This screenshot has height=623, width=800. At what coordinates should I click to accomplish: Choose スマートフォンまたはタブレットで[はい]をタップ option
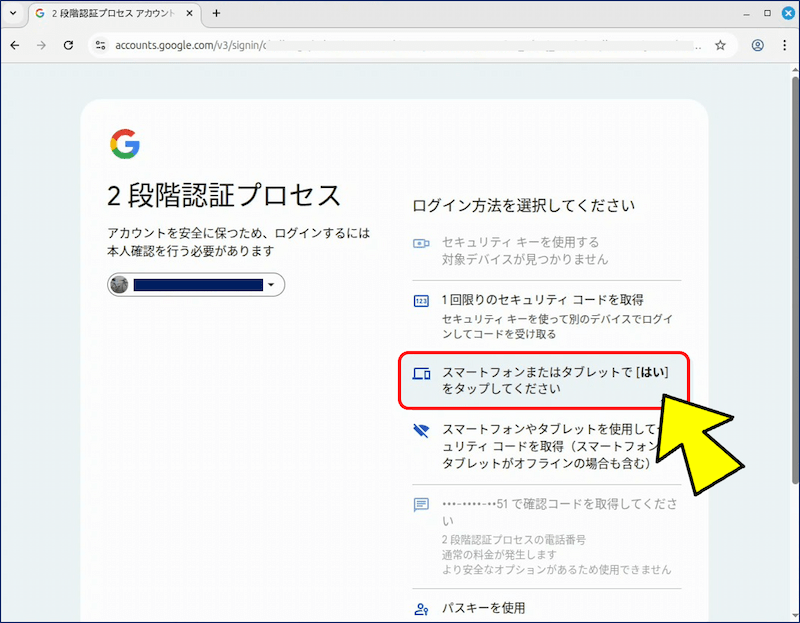point(545,380)
